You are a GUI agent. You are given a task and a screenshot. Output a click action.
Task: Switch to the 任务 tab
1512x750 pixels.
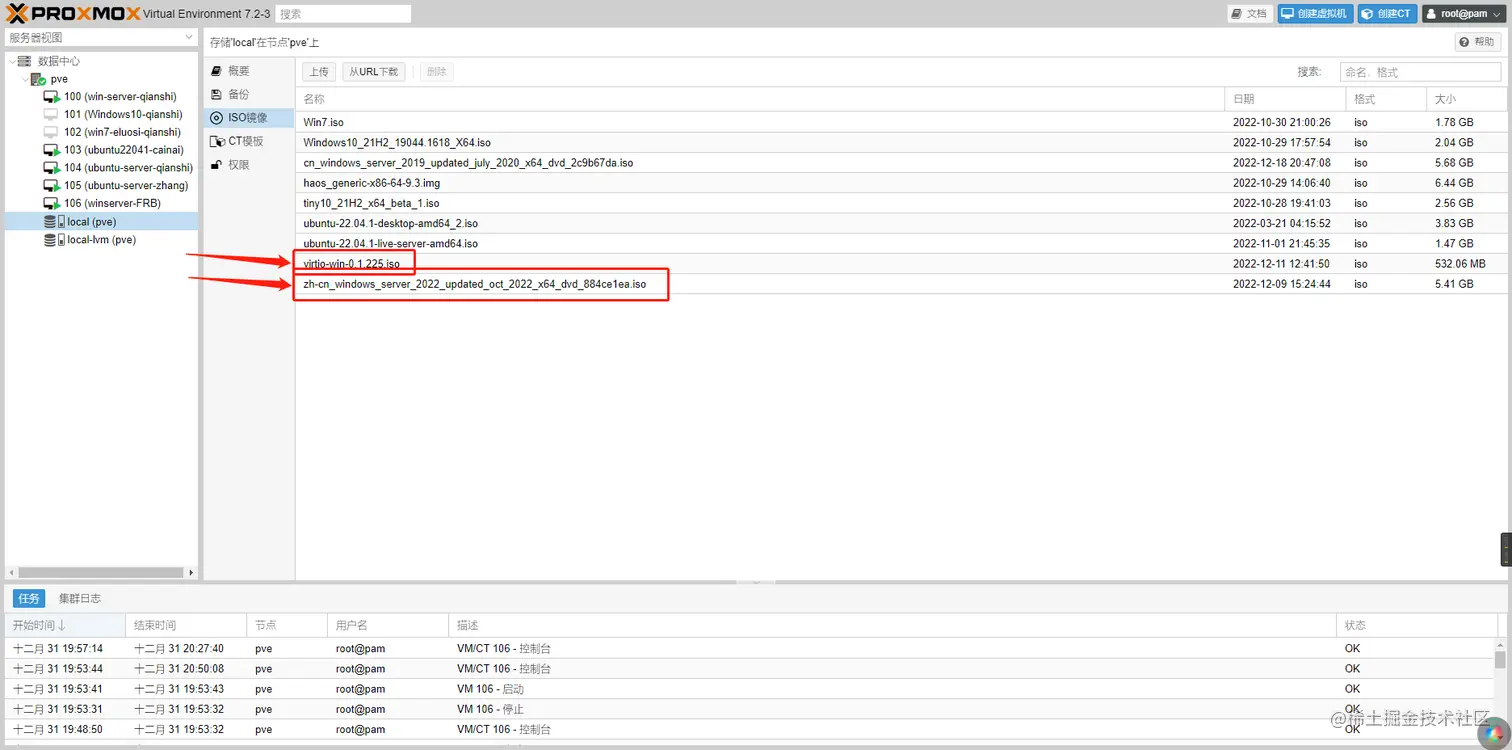[29, 598]
